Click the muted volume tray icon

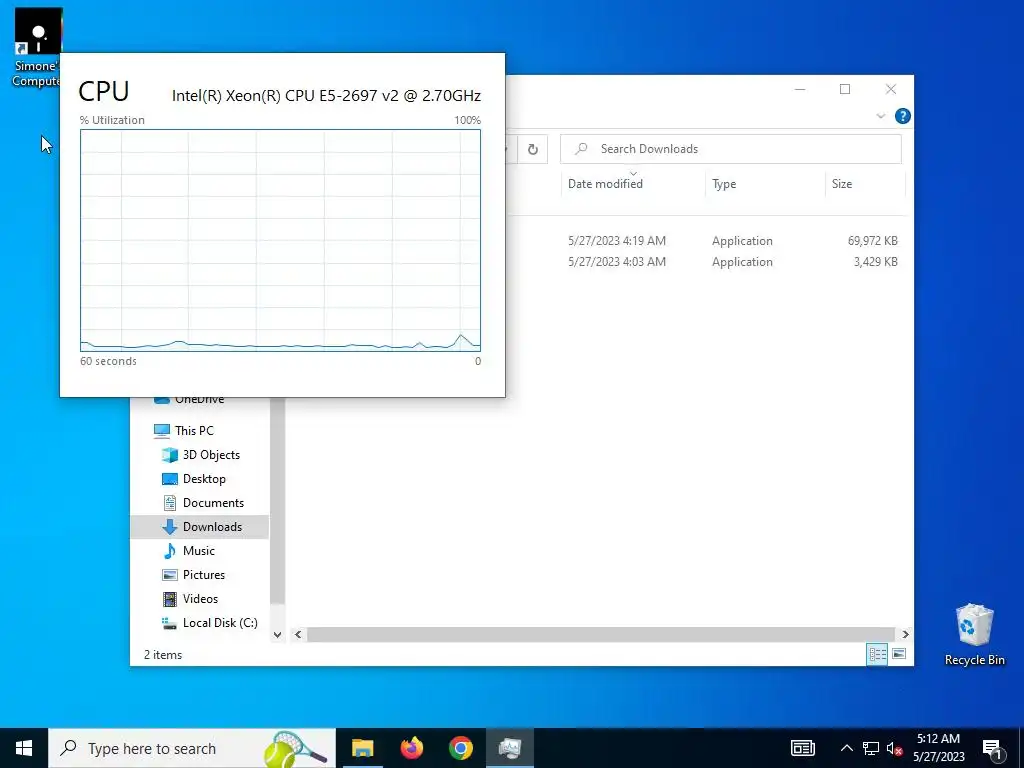point(895,748)
